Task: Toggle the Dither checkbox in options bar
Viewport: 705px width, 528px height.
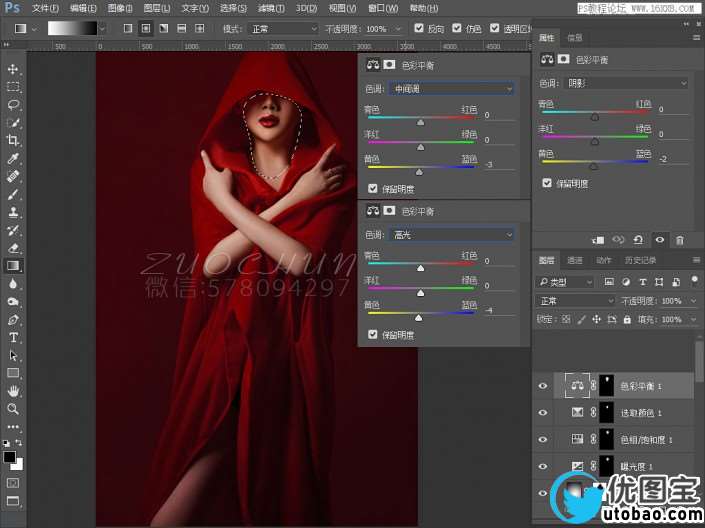Action: click(457, 28)
